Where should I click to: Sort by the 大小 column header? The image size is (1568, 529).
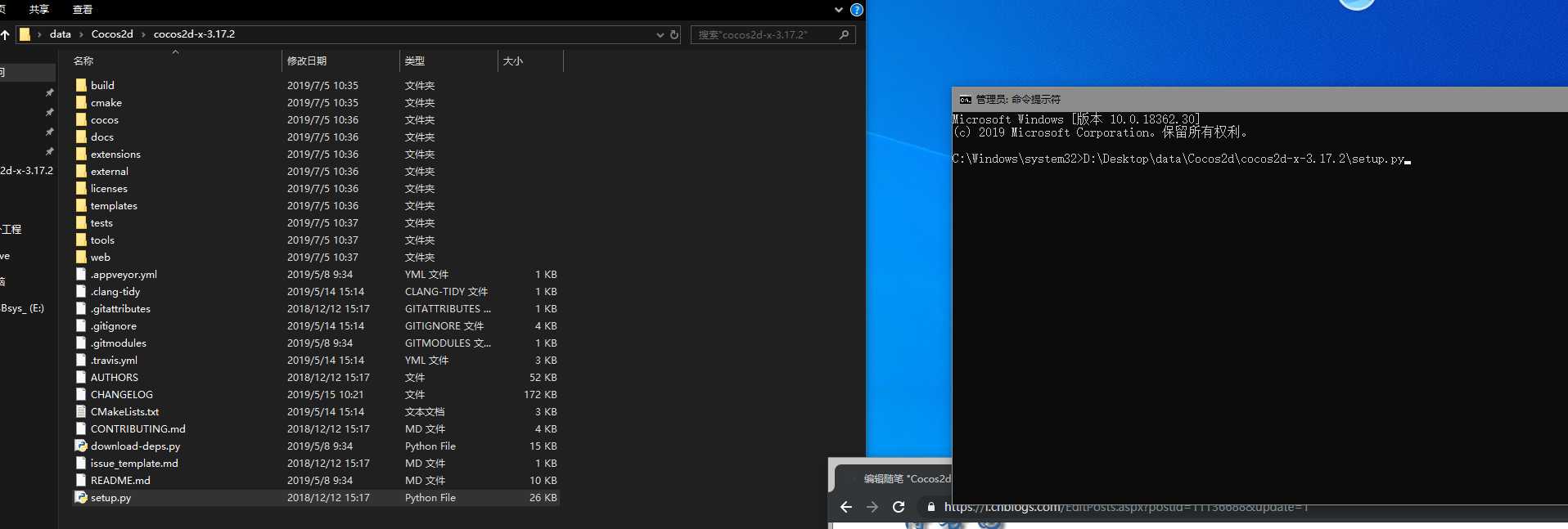point(513,61)
